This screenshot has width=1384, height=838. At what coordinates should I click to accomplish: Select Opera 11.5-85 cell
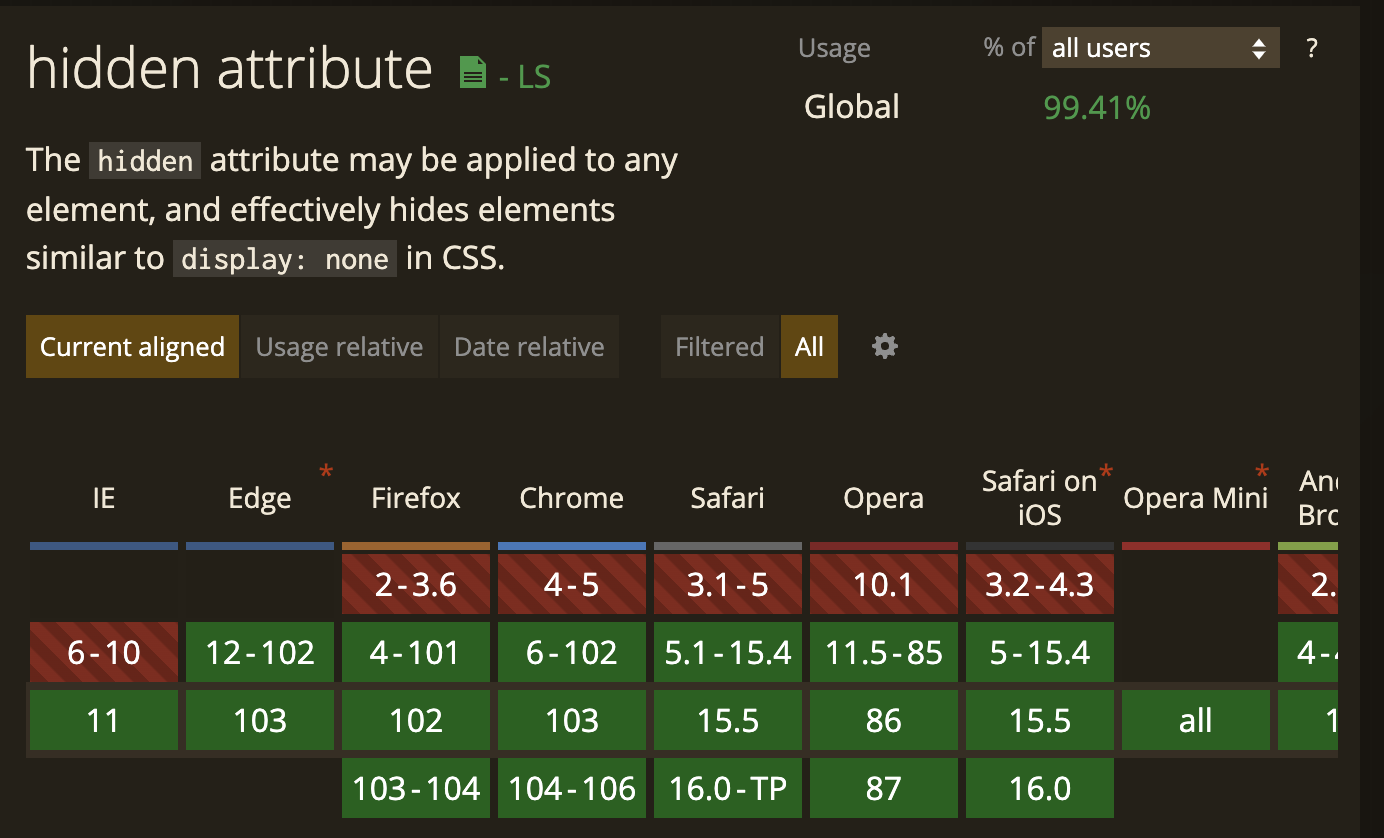[x=884, y=652]
